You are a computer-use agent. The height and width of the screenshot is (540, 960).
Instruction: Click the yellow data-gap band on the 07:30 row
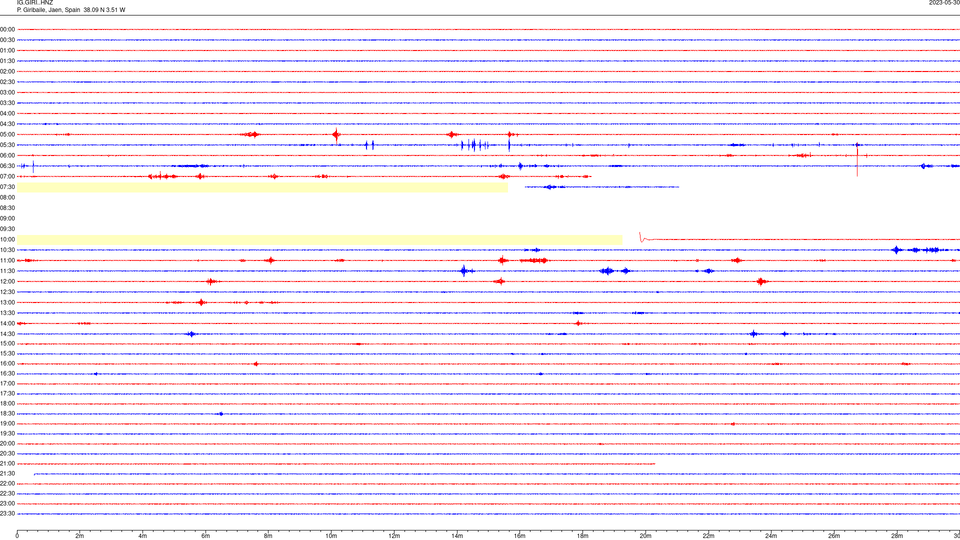point(262,187)
